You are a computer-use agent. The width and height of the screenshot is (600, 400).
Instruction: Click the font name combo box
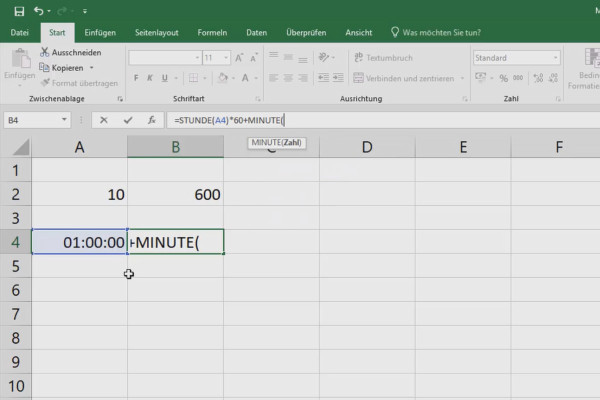pos(165,58)
